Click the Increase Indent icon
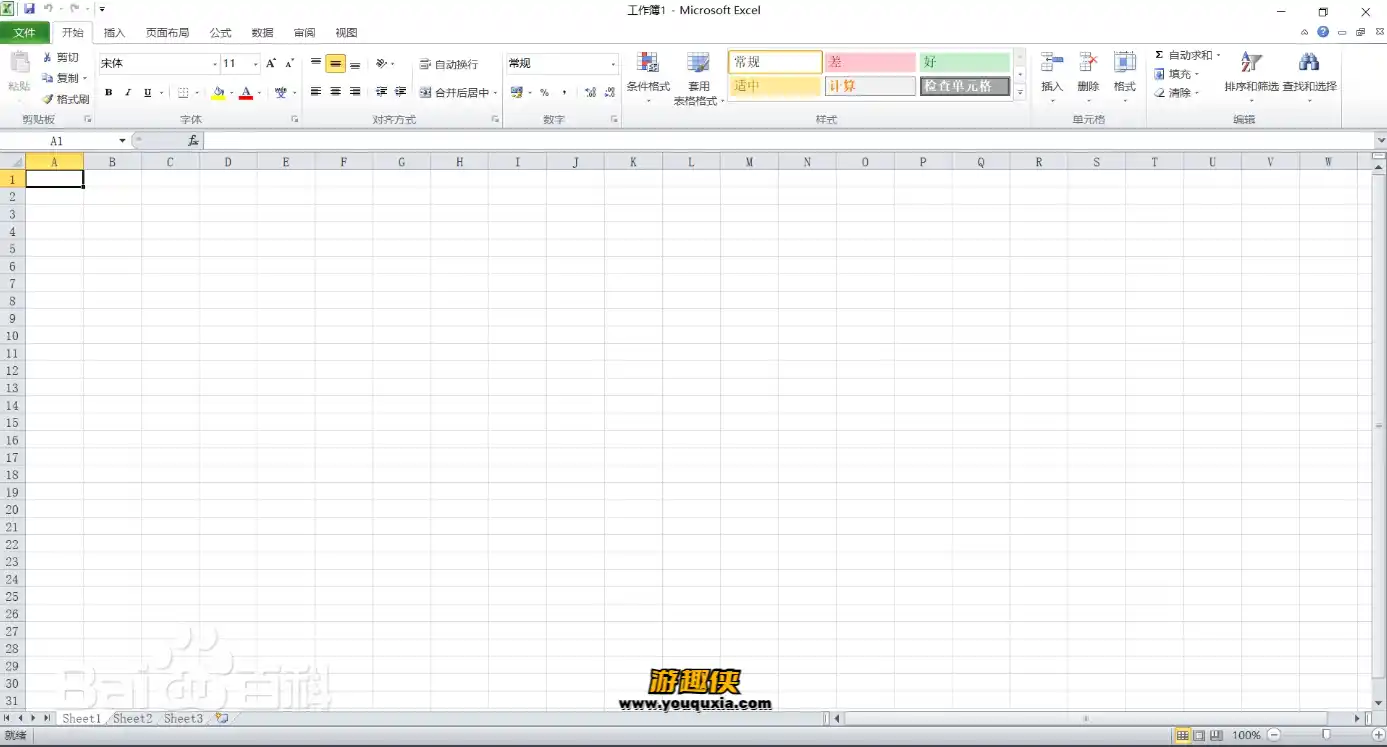The image size is (1387, 747). coord(400,92)
